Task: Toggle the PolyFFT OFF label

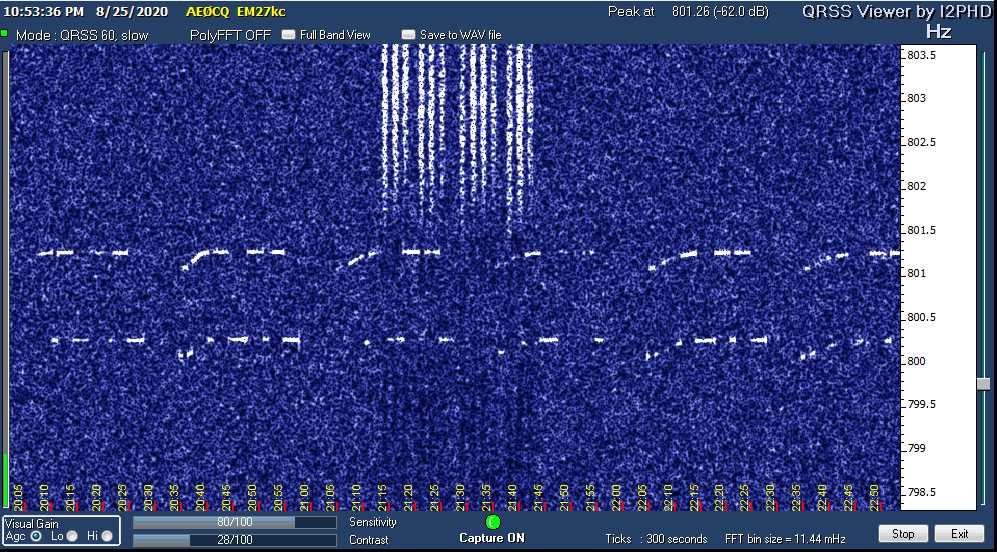Action: (x=230, y=35)
